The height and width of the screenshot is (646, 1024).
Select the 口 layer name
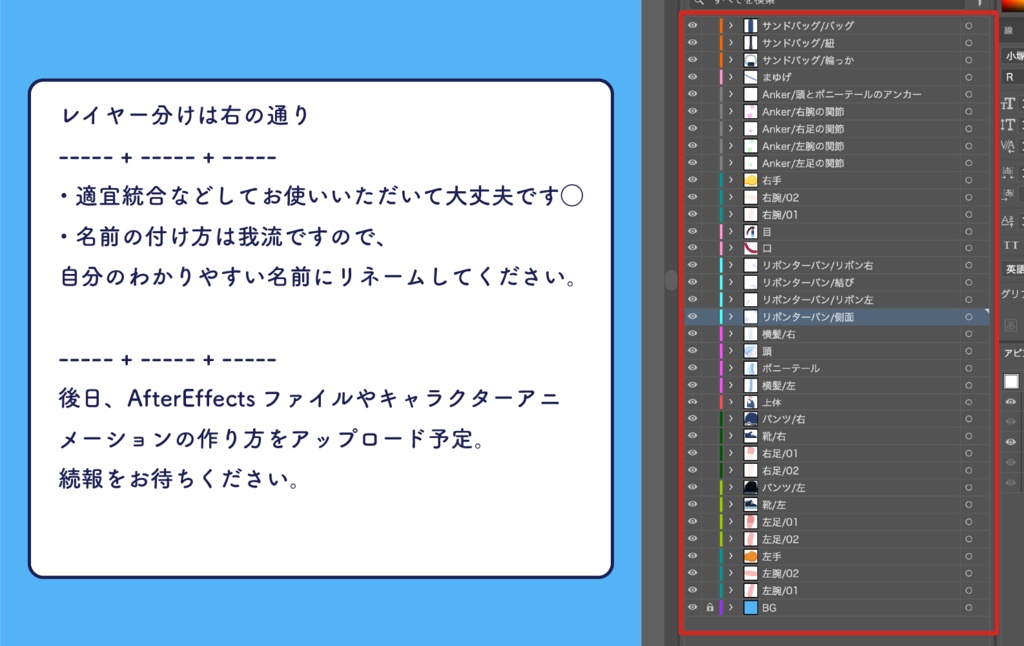tap(767, 248)
